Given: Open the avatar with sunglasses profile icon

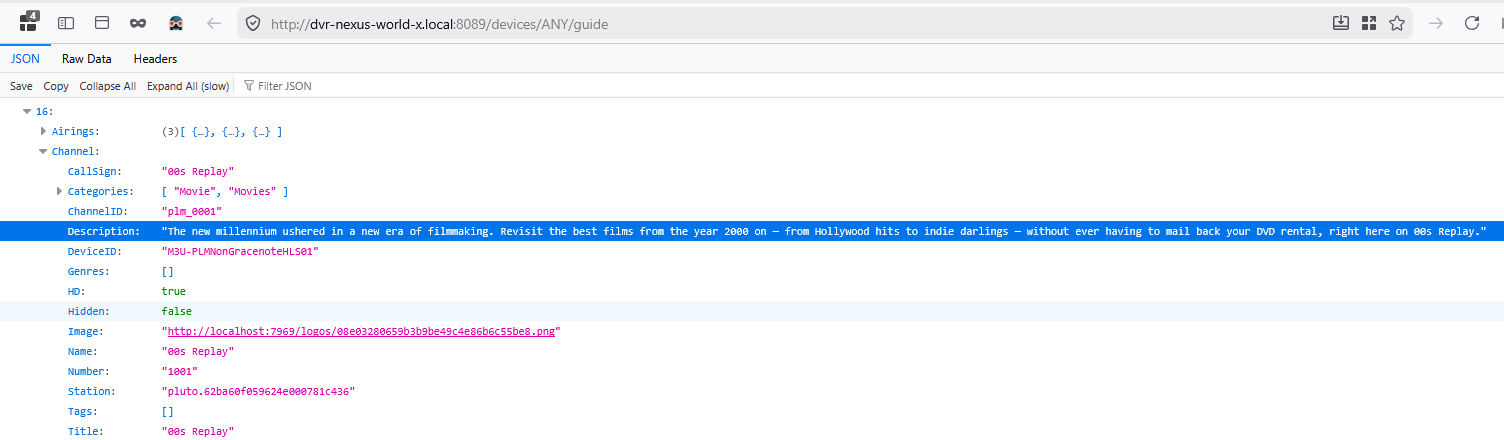Looking at the screenshot, I should [176, 23].
